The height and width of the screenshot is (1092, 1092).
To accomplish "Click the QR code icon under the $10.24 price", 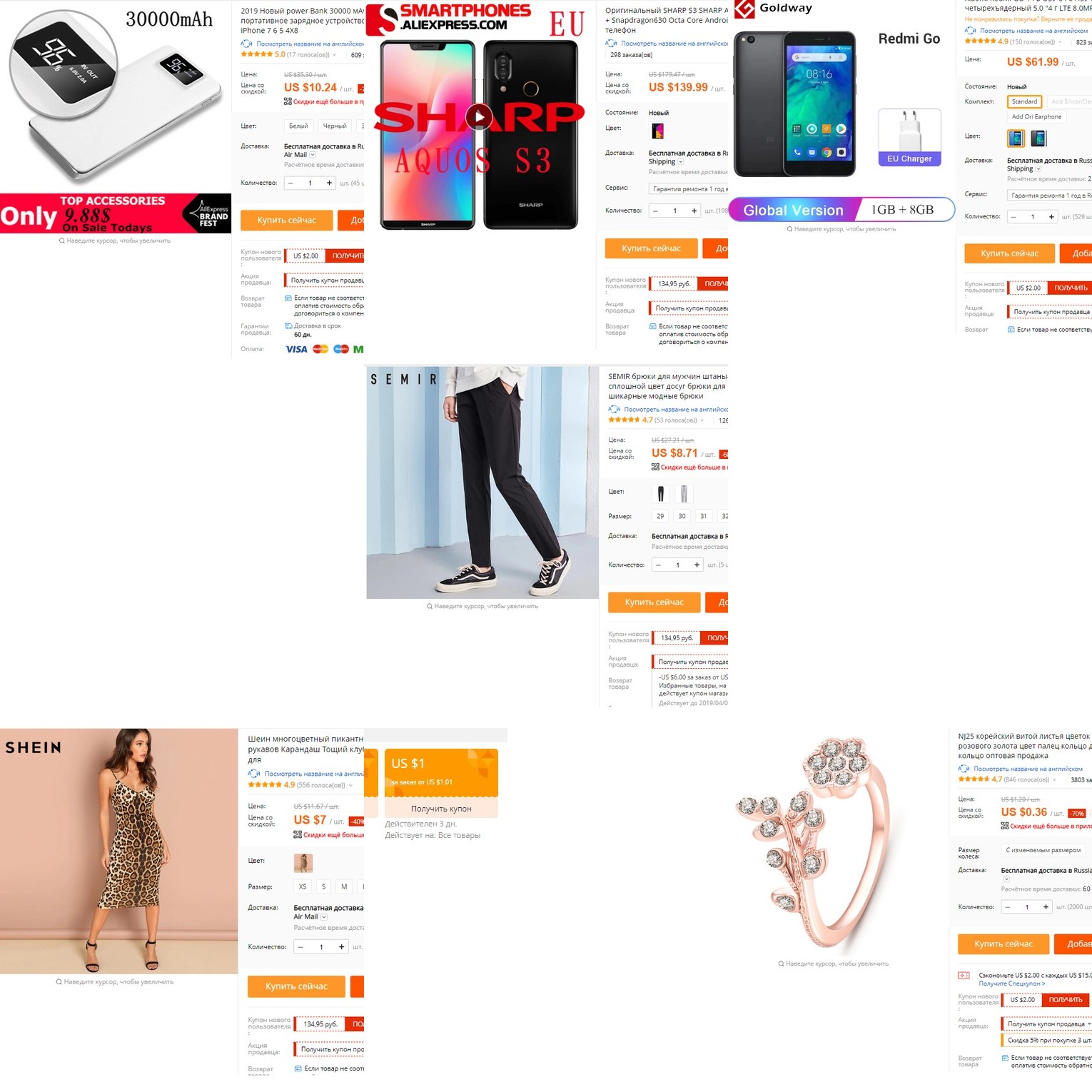I will (x=288, y=101).
